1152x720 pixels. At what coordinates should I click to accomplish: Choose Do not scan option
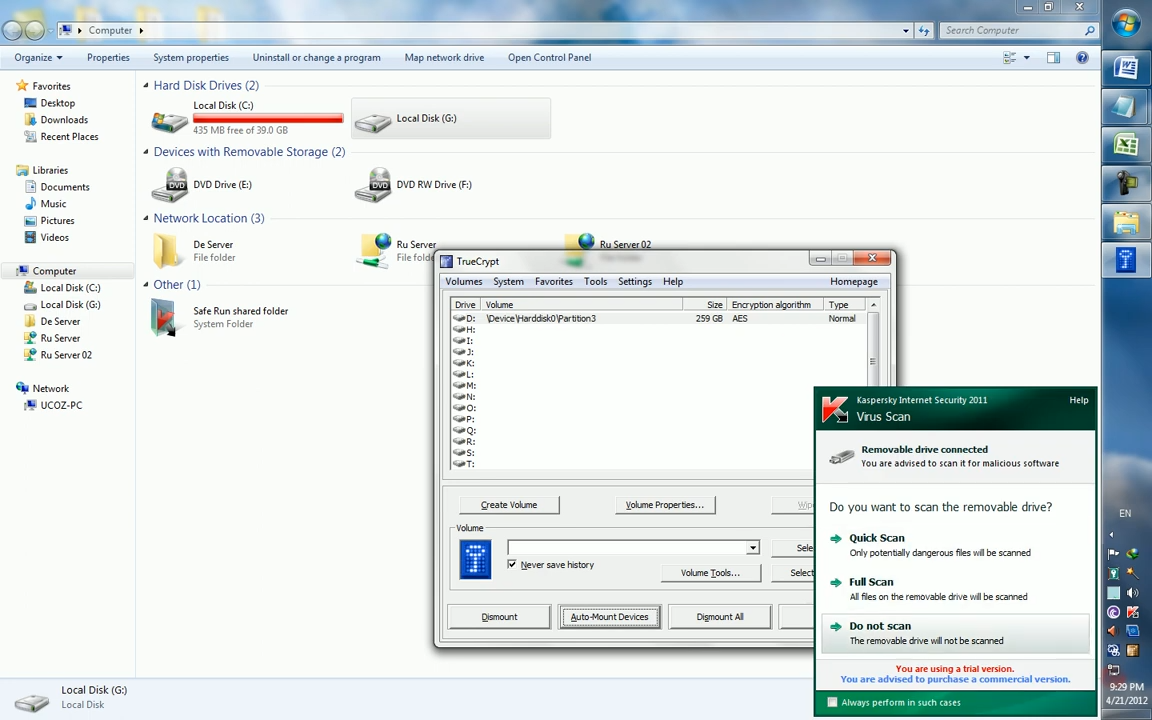955,633
